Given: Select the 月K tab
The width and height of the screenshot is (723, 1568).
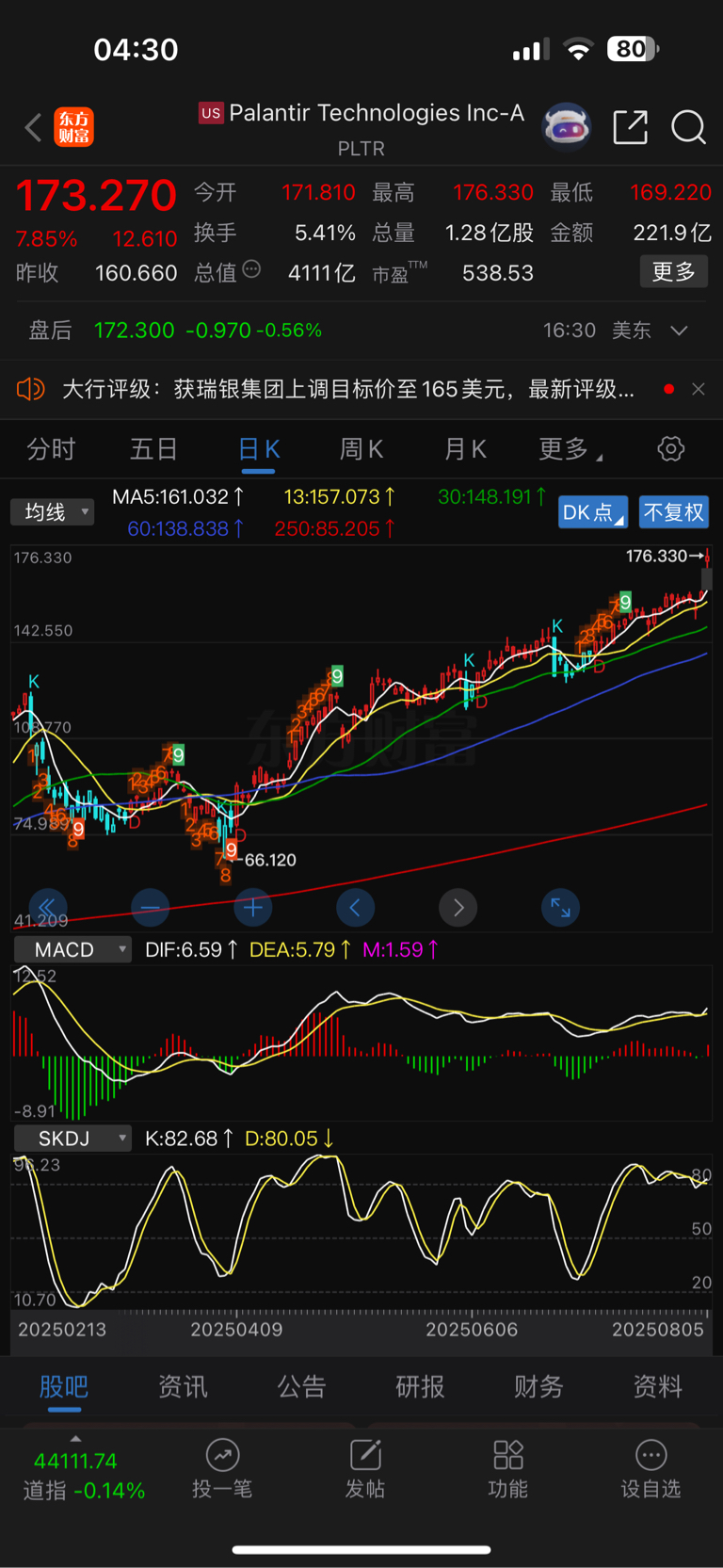Looking at the screenshot, I should (x=465, y=449).
